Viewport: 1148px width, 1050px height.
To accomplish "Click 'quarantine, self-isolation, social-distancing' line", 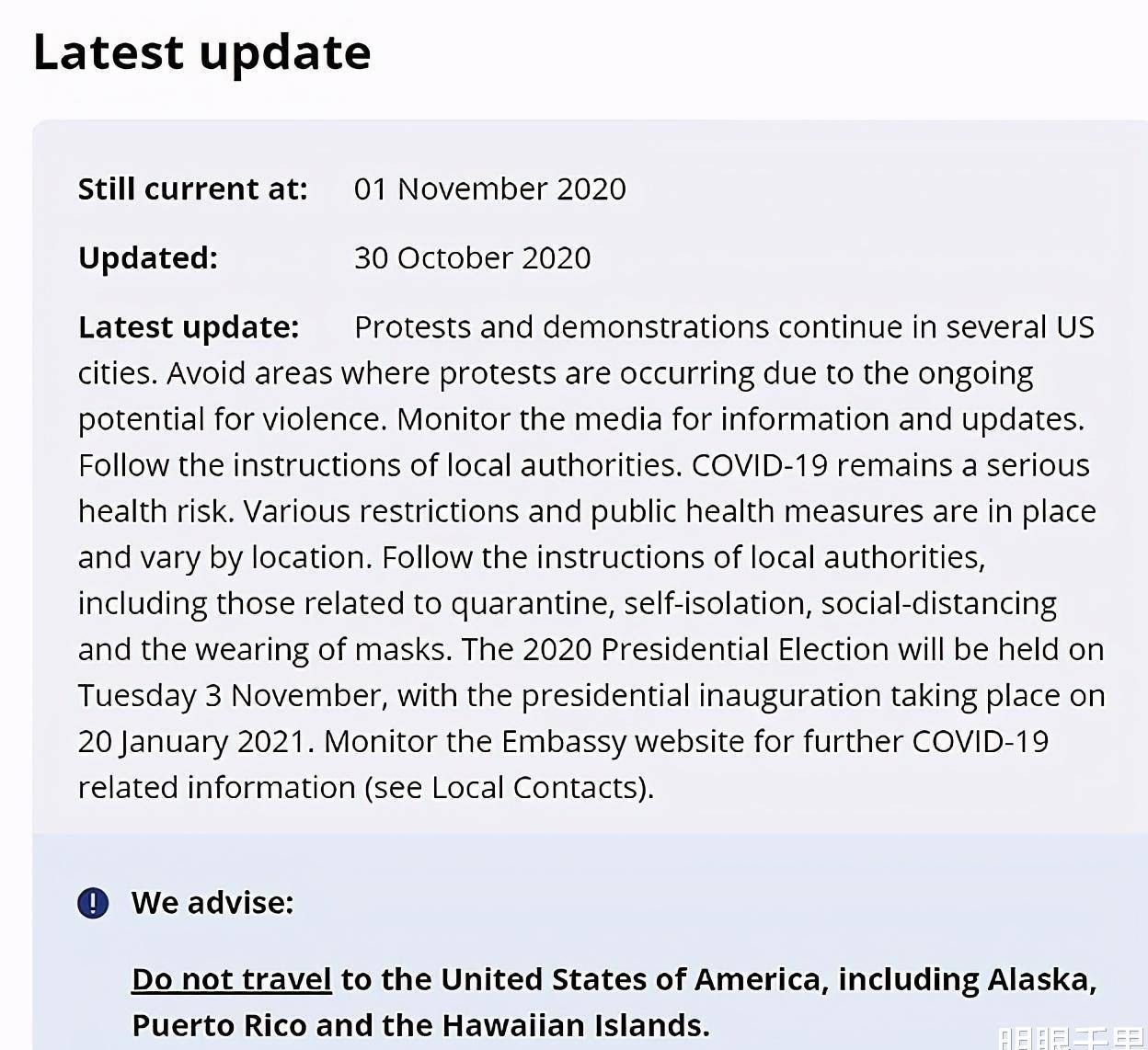I will 753,603.
